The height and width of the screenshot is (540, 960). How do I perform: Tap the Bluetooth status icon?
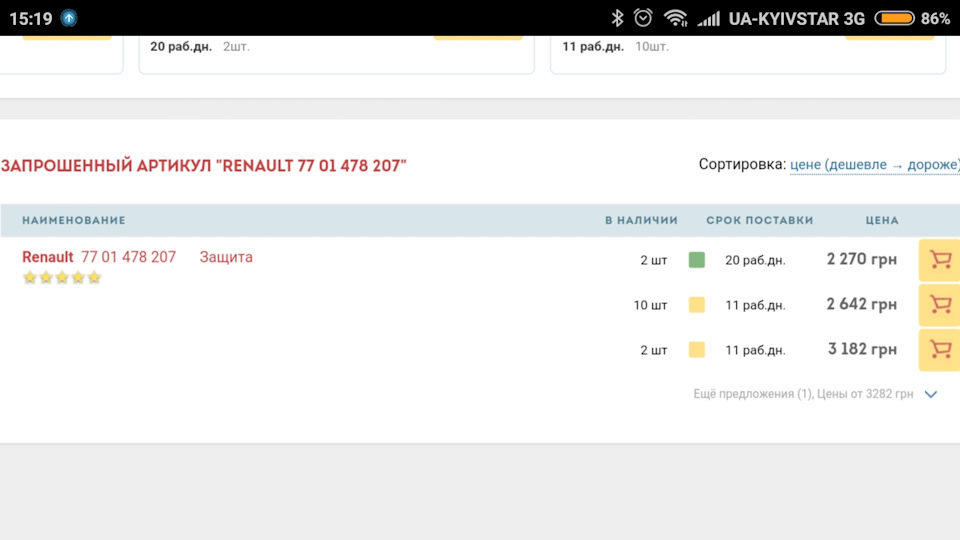pyautogui.click(x=617, y=18)
